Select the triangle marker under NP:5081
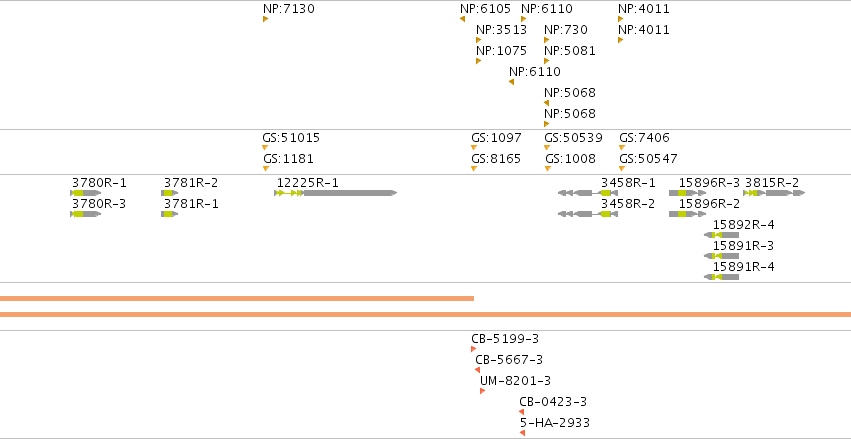This screenshot has width=851, height=439. 547,61
